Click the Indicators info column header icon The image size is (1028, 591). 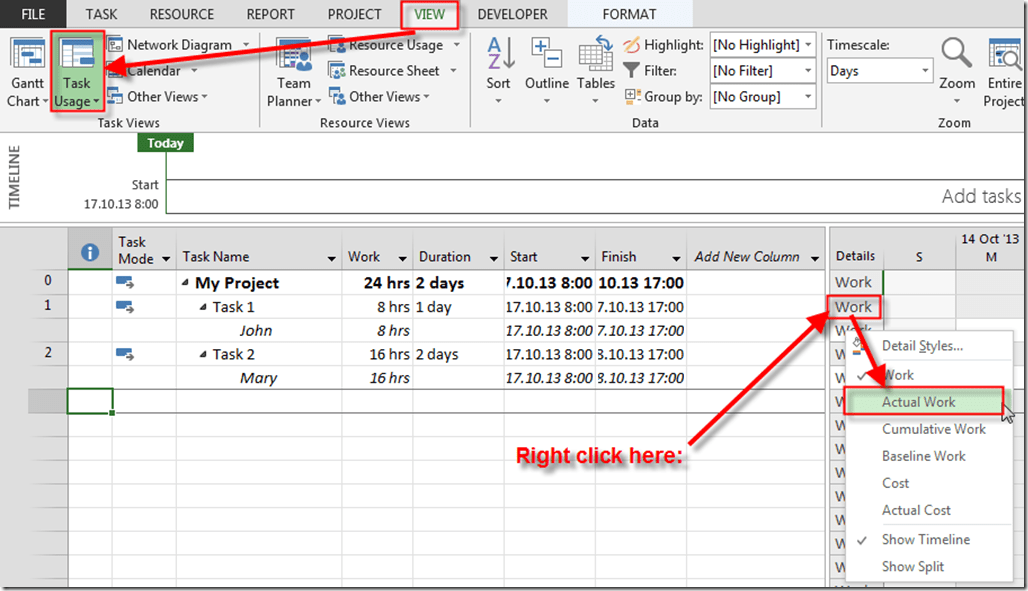[x=90, y=254]
